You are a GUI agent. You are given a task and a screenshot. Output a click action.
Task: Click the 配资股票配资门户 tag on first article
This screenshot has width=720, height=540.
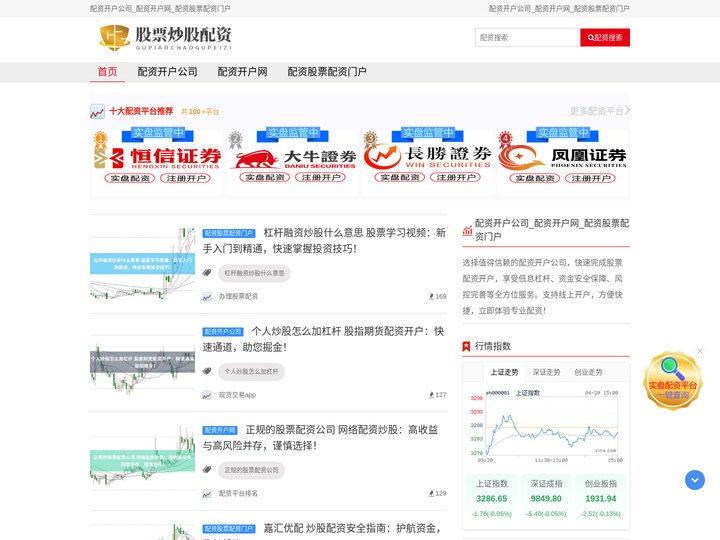(x=229, y=233)
